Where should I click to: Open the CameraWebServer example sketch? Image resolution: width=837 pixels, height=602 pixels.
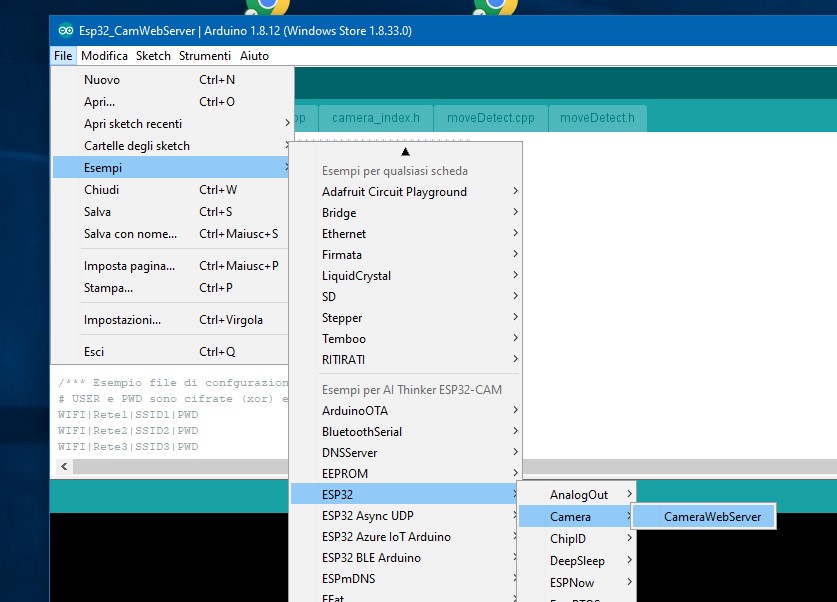705,517
